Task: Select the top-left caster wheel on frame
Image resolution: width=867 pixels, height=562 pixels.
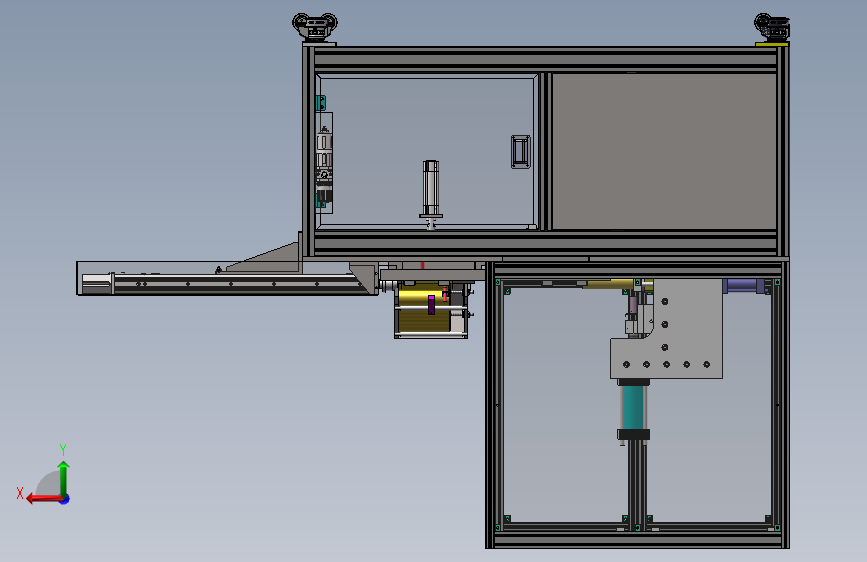Action: click(315, 27)
